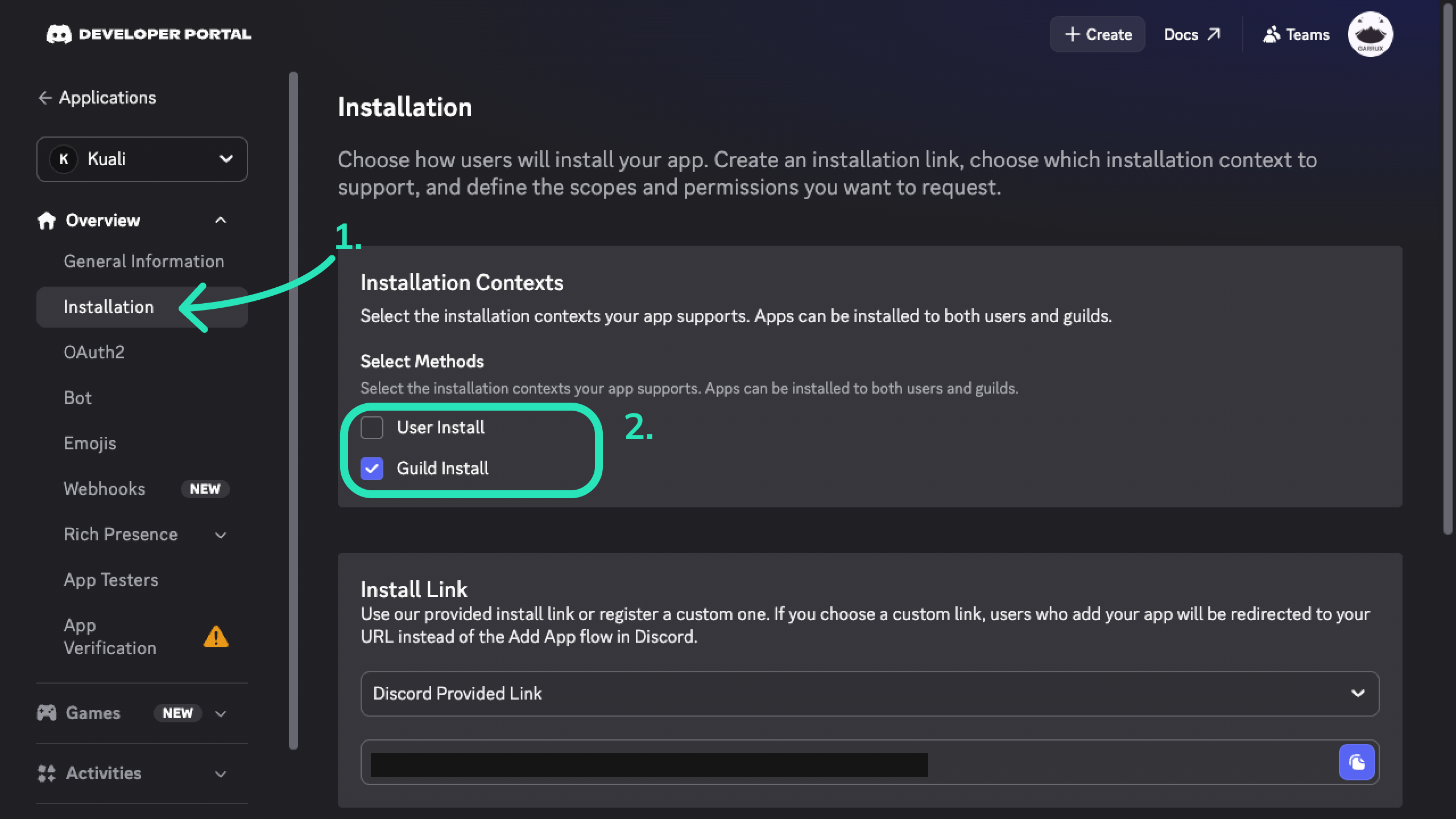This screenshot has height=819, width=1456.
Task: Open the Emojis page
Action: pos(90,443)
